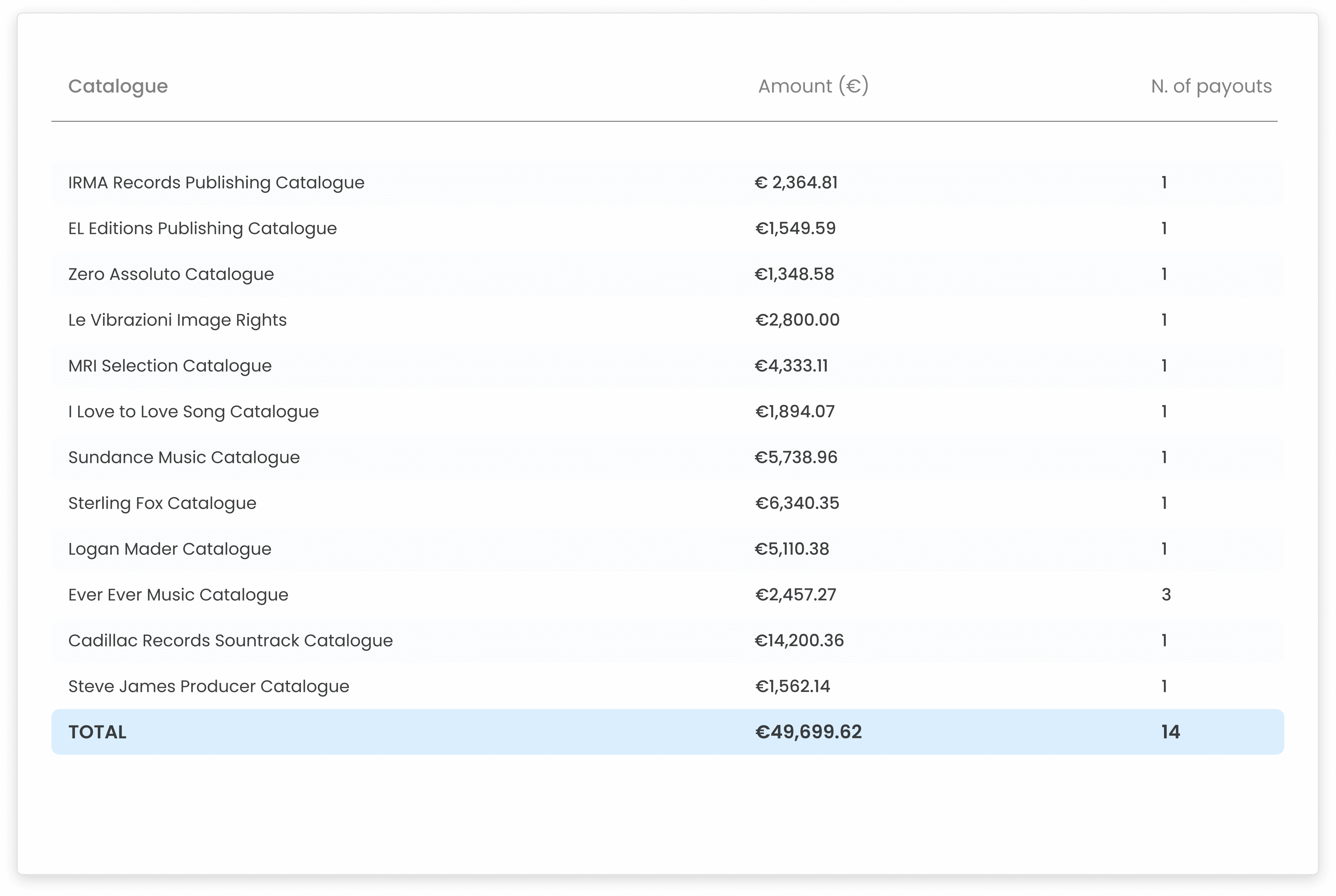Click payout count for Steve James row
This screenshot has height=896, width=1336.
pos(1164,686)
